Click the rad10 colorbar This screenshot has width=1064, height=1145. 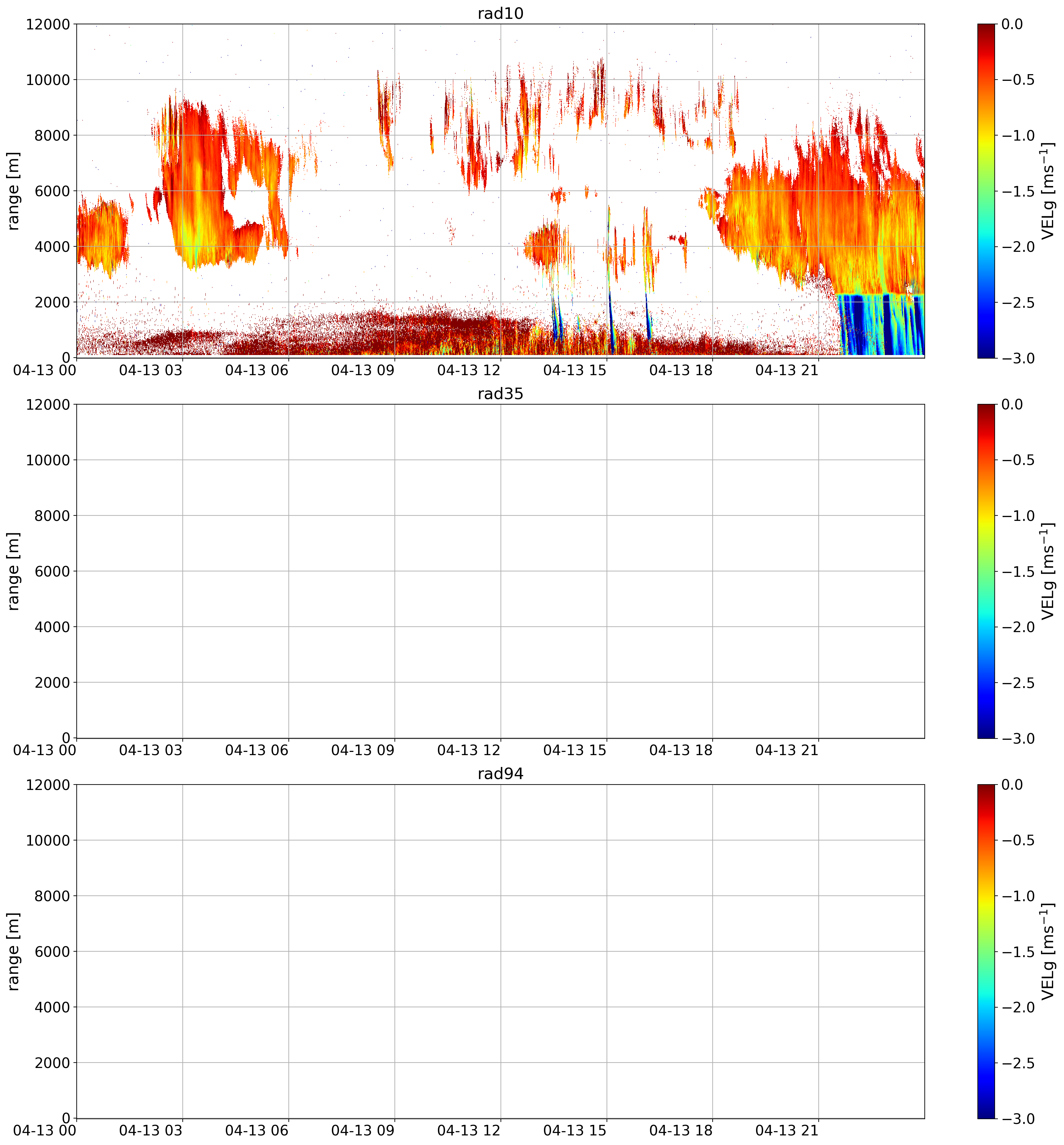pyautogui.click(x=986, y=191)
